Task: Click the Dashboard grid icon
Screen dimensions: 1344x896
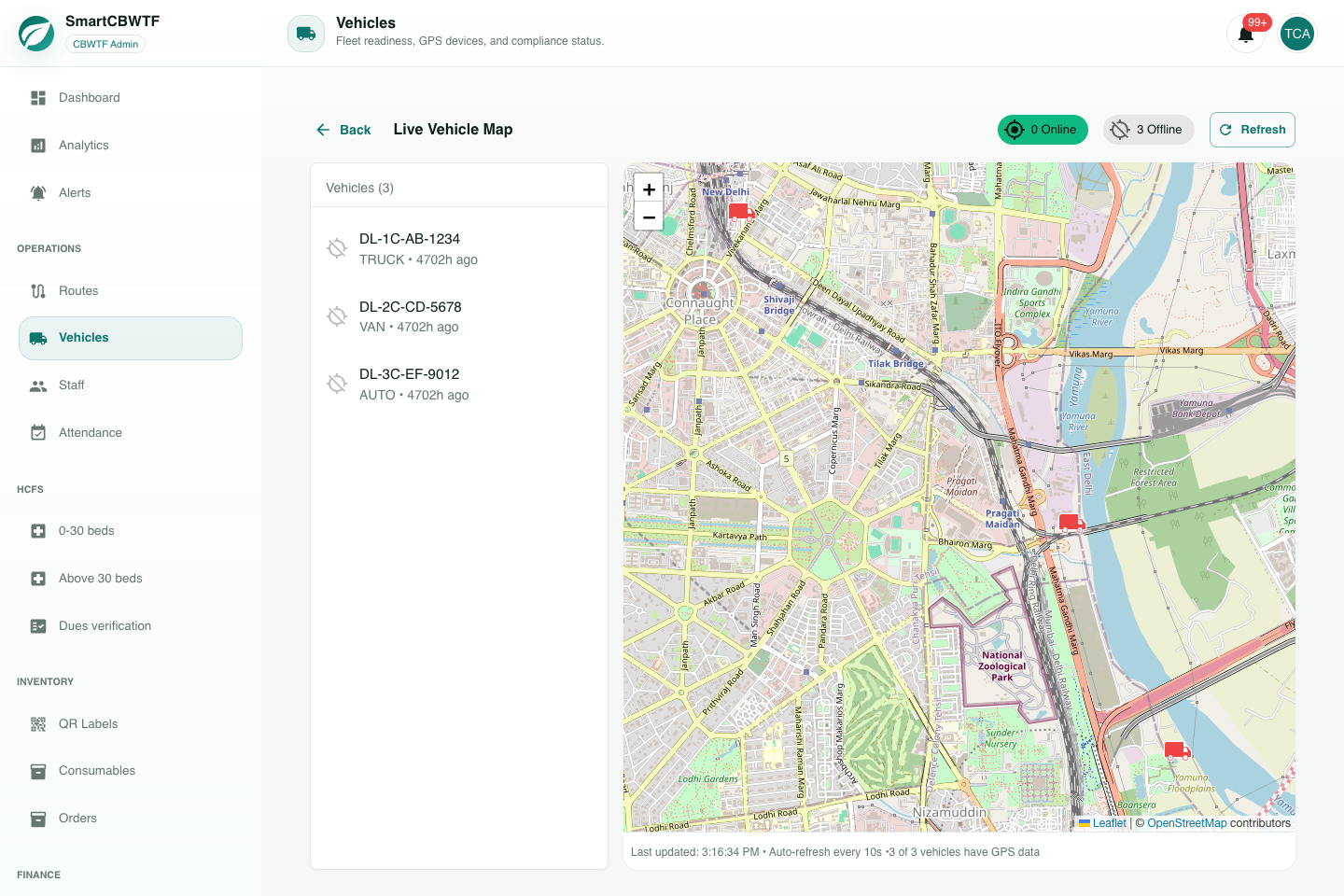Action: 38,98
